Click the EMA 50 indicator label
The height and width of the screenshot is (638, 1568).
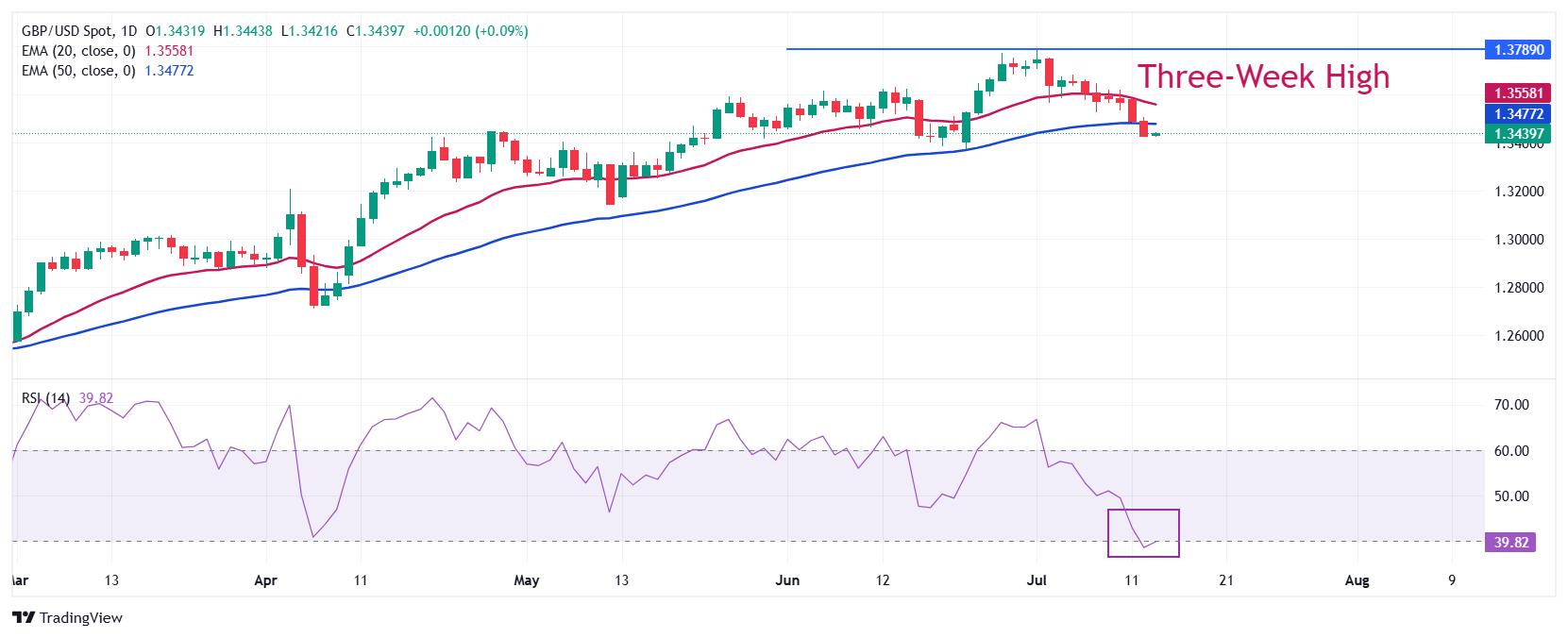click(79, 71)
